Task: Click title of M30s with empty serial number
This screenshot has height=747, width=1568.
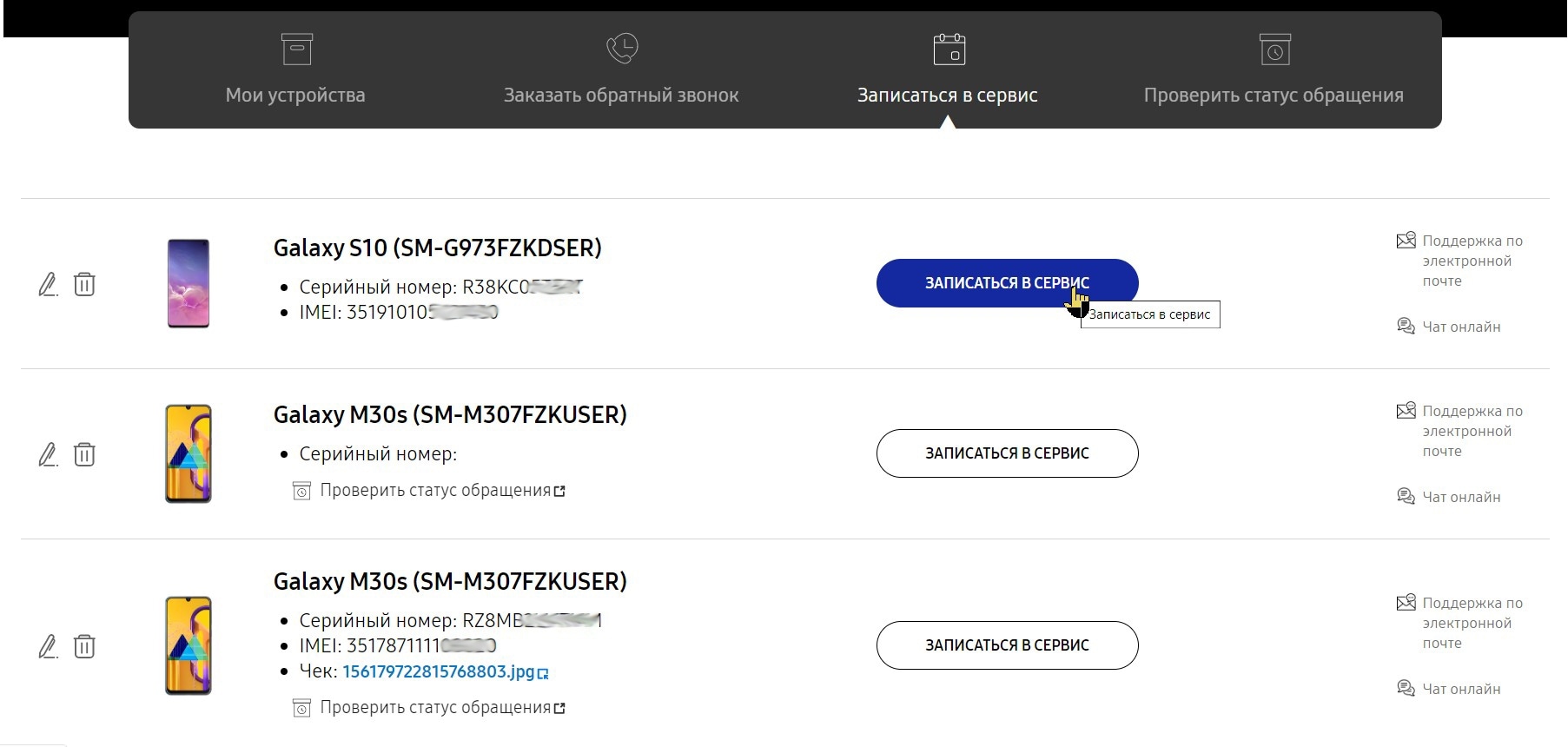Action: [450, 414]
